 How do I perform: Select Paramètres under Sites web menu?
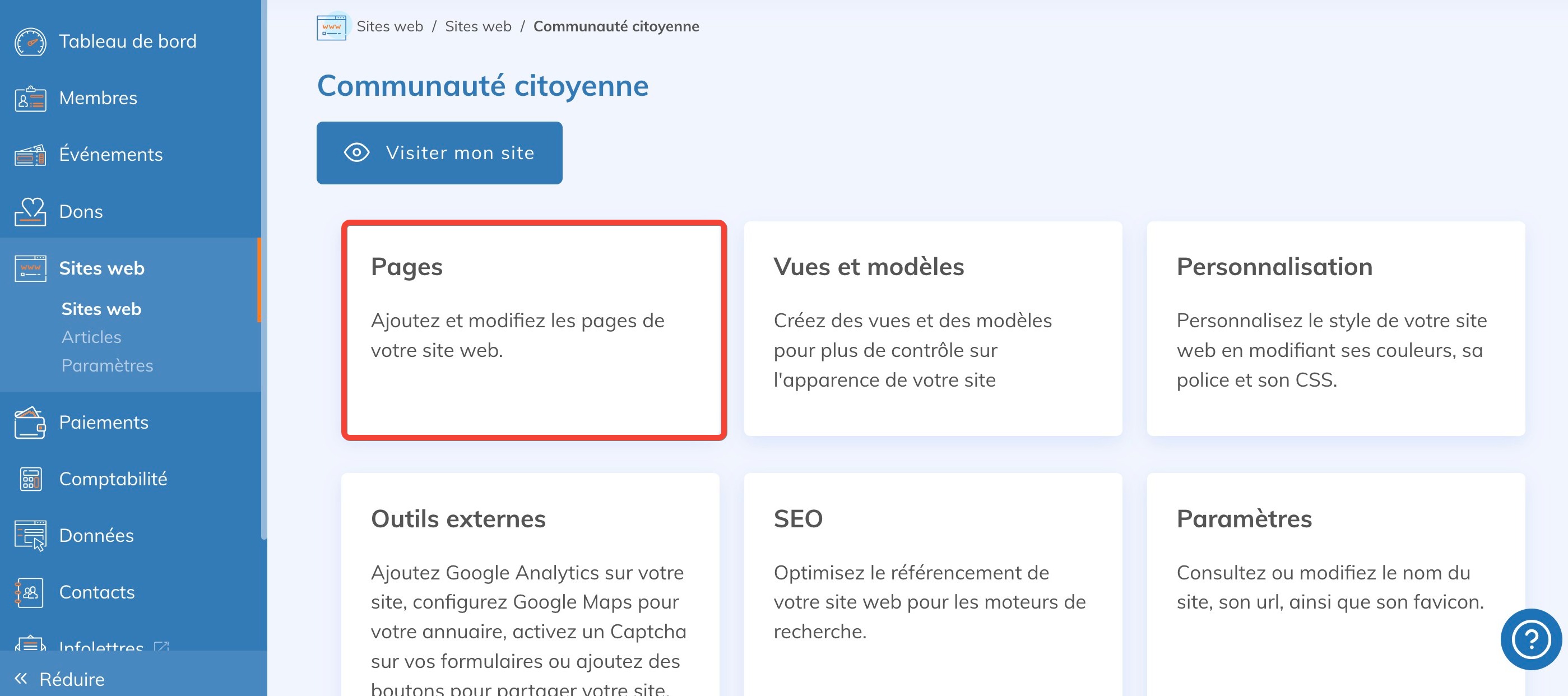108,365
